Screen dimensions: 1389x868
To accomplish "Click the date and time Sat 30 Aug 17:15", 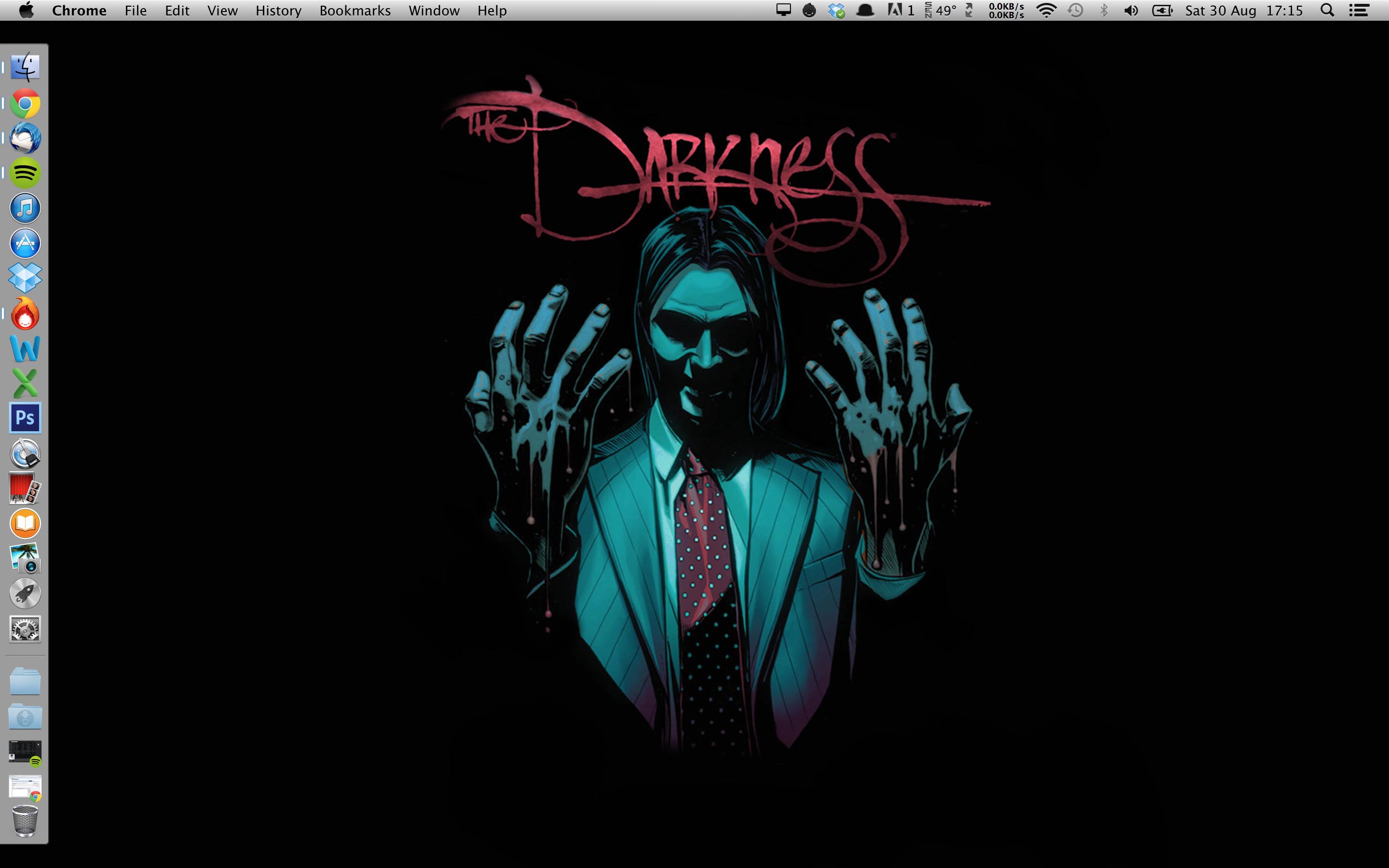I will tap(1244, 10).
